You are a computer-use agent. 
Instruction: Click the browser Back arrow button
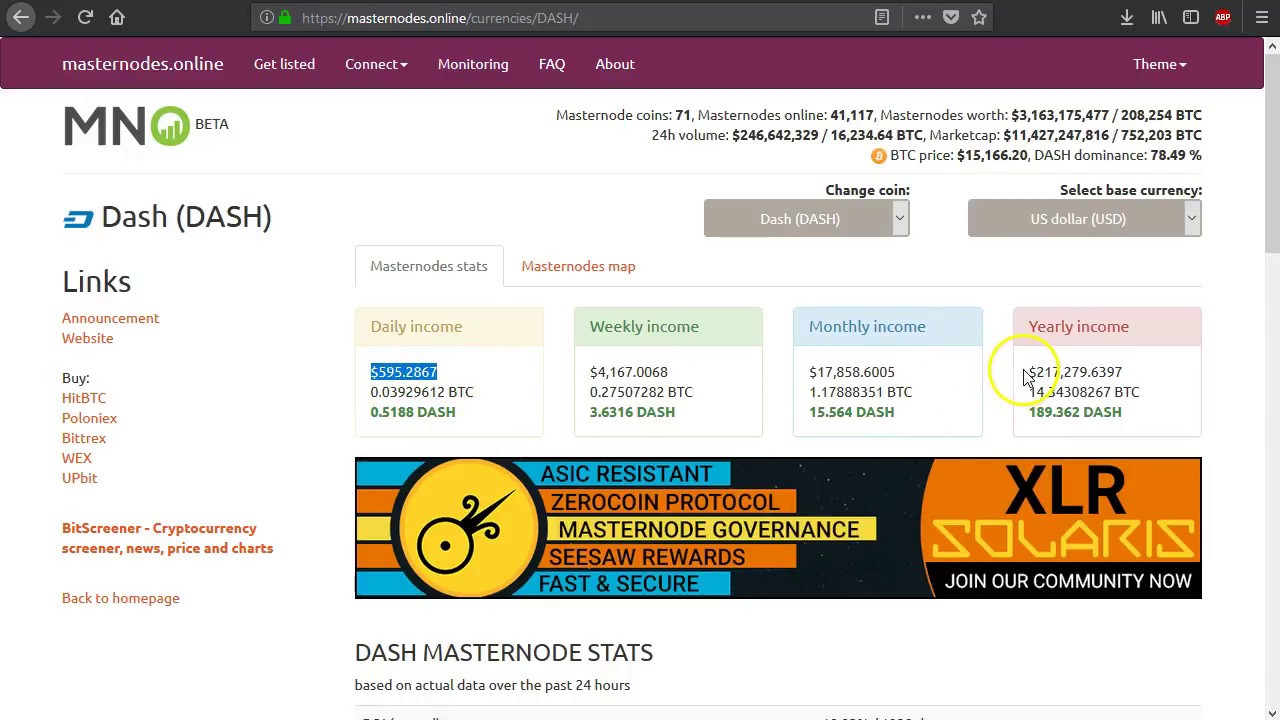pos(21,17)
